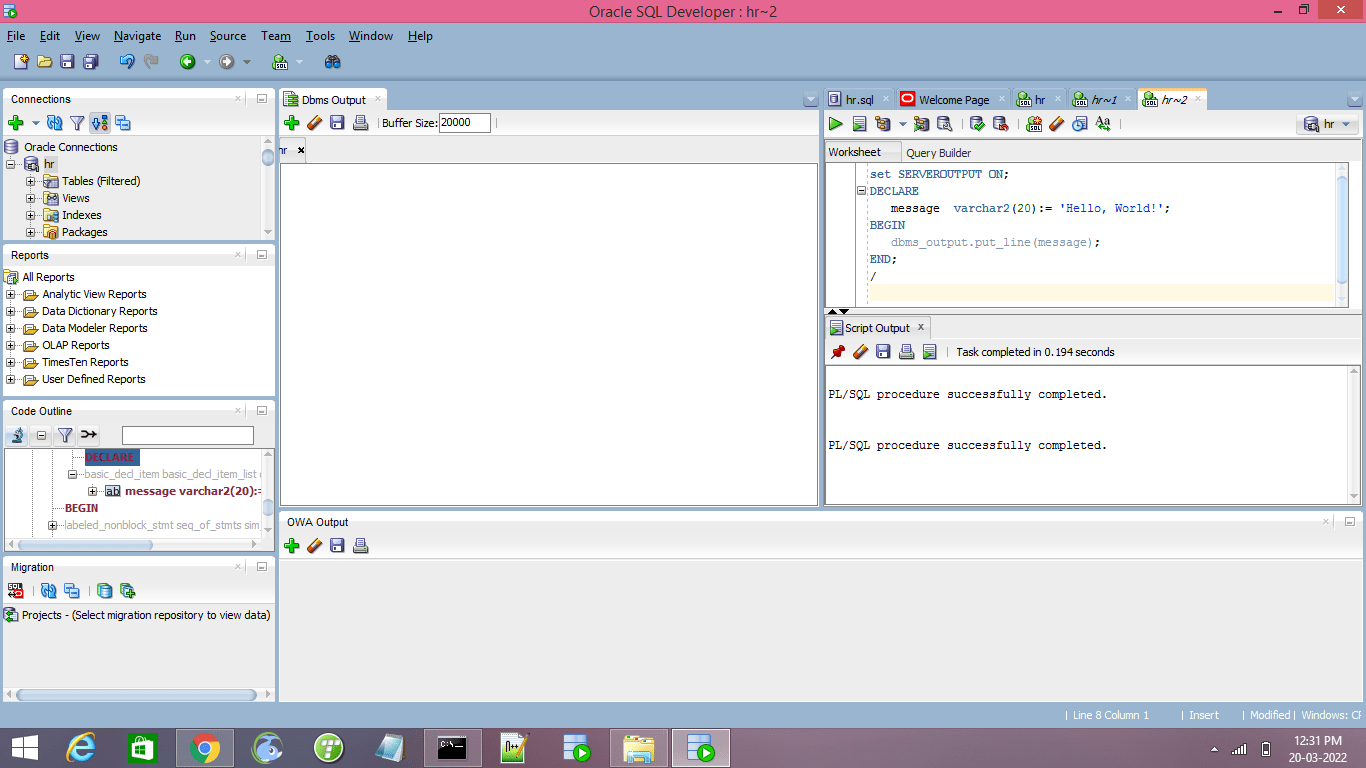Close the hr tab in Dbms Output
The height and width of the screenshot is (768, 1366).
300,150
